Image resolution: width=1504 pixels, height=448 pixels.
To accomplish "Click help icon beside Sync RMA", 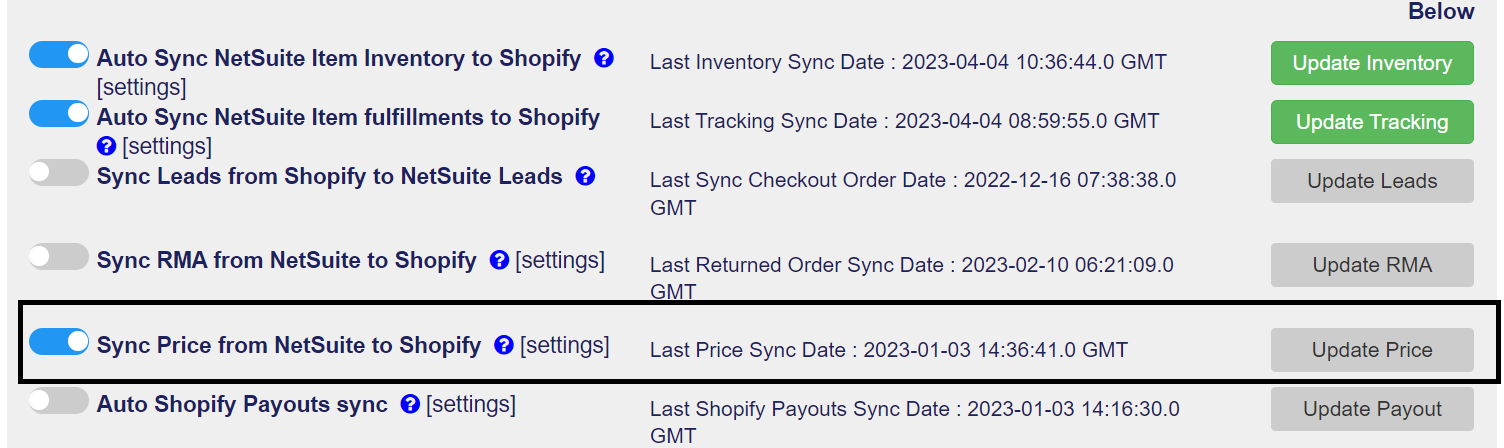I will point(500,261).
